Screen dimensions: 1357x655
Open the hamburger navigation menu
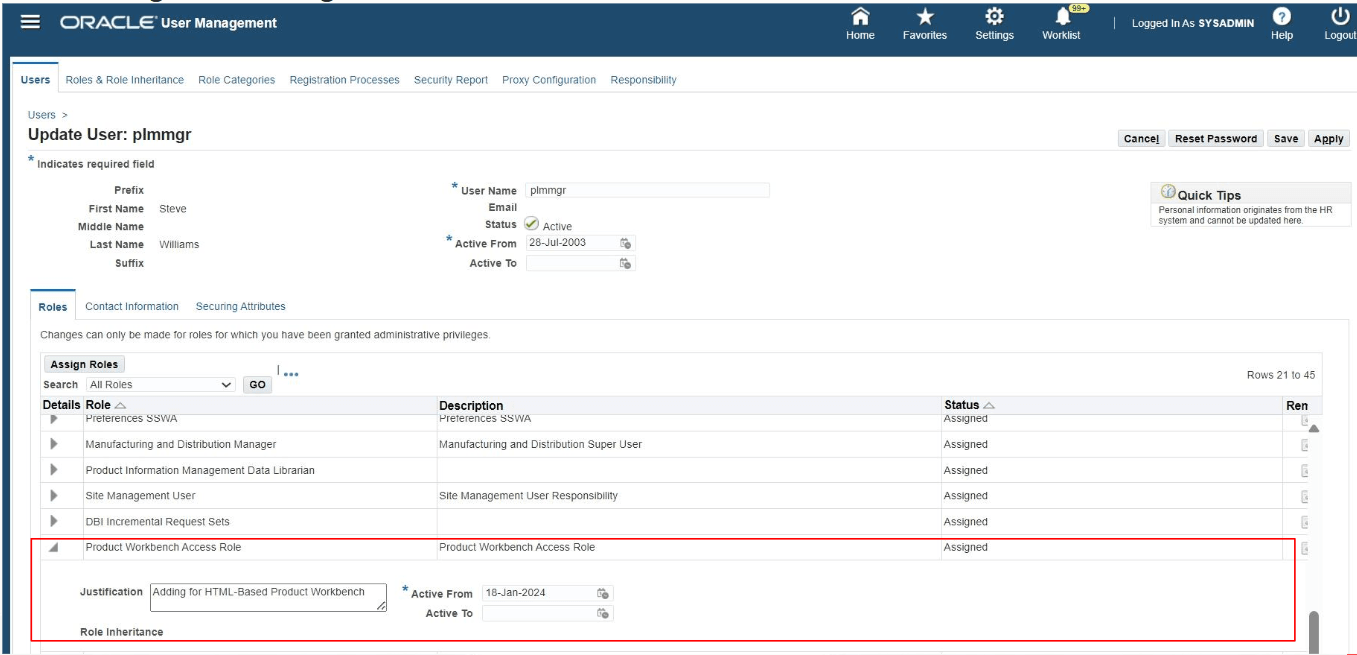pos(31,22)
